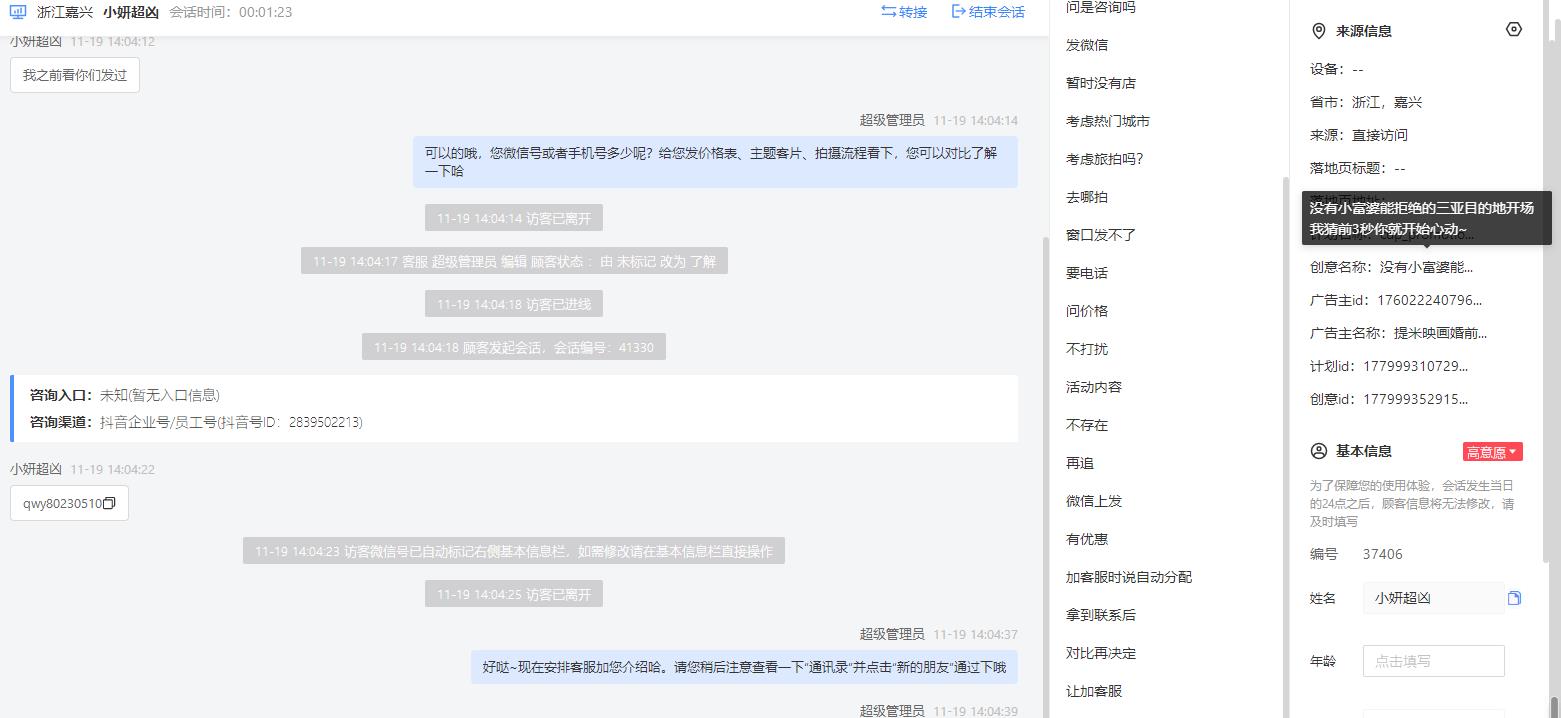Click the 广告主id value
1561x718 pixels.
coord(1429,300)
